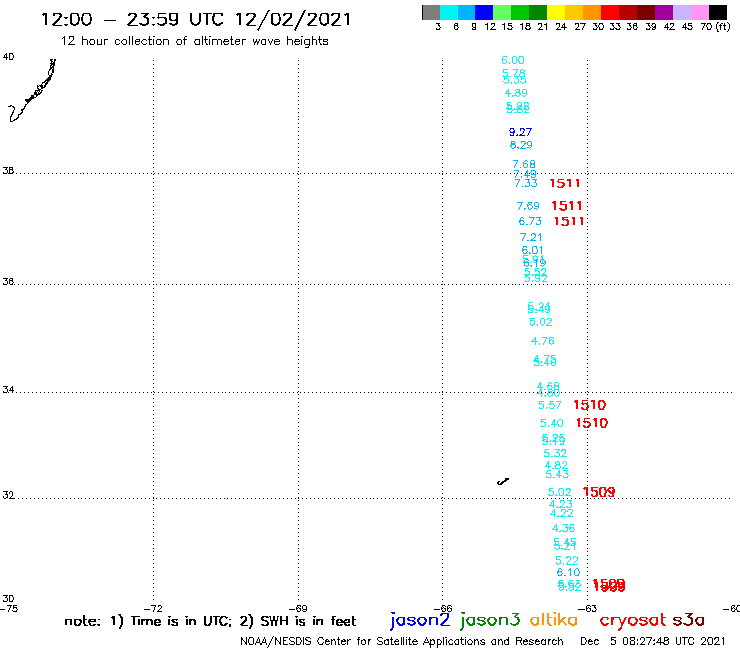Select the 's3a' satellite legend label
Viewport: 740px width, 650px height.
tap(688, 620)
